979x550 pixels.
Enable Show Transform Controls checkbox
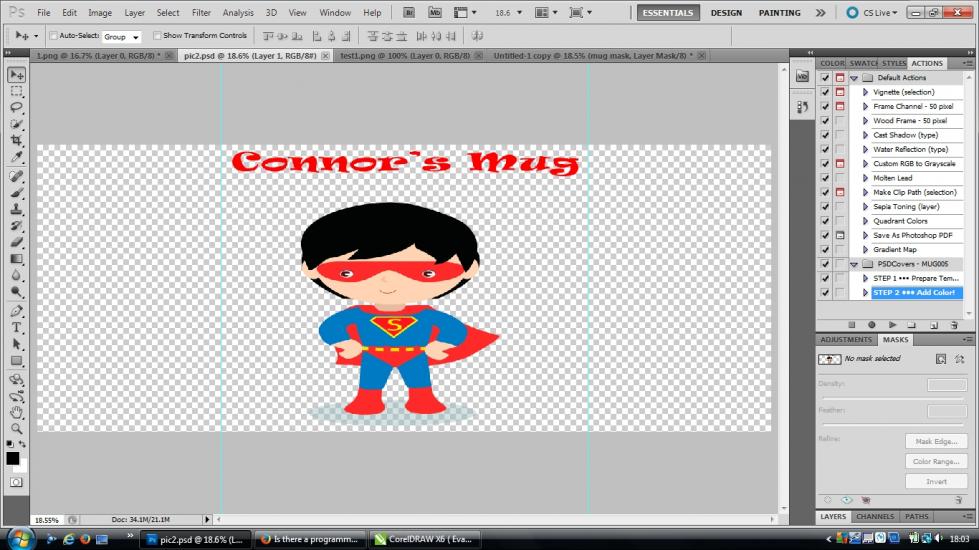(157, 36)
